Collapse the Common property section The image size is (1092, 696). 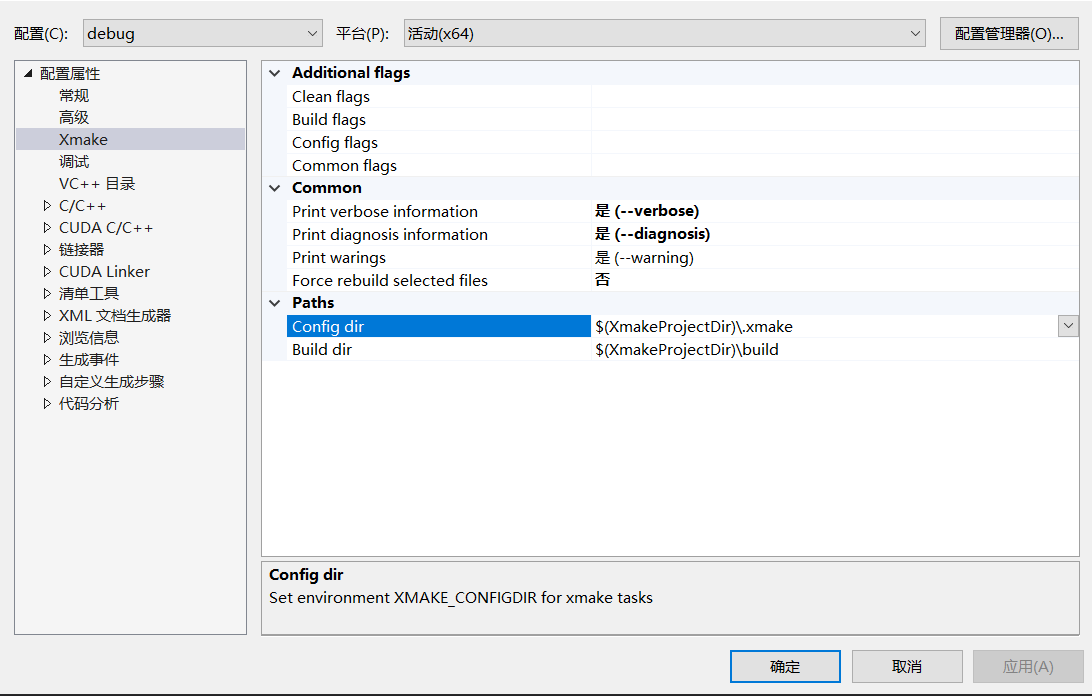click(x=275, y=188)
